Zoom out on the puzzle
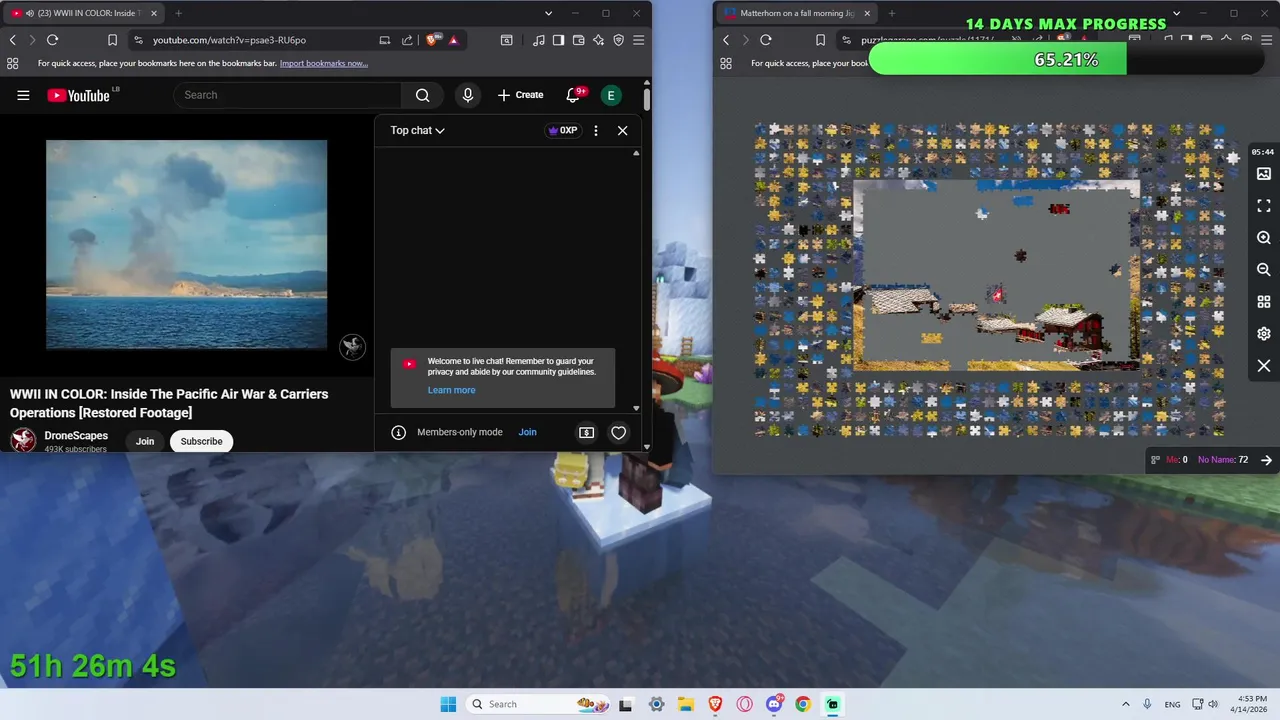Viewport: 1280px width, 720px height. pyautogui.click(x=1263, y=270)
